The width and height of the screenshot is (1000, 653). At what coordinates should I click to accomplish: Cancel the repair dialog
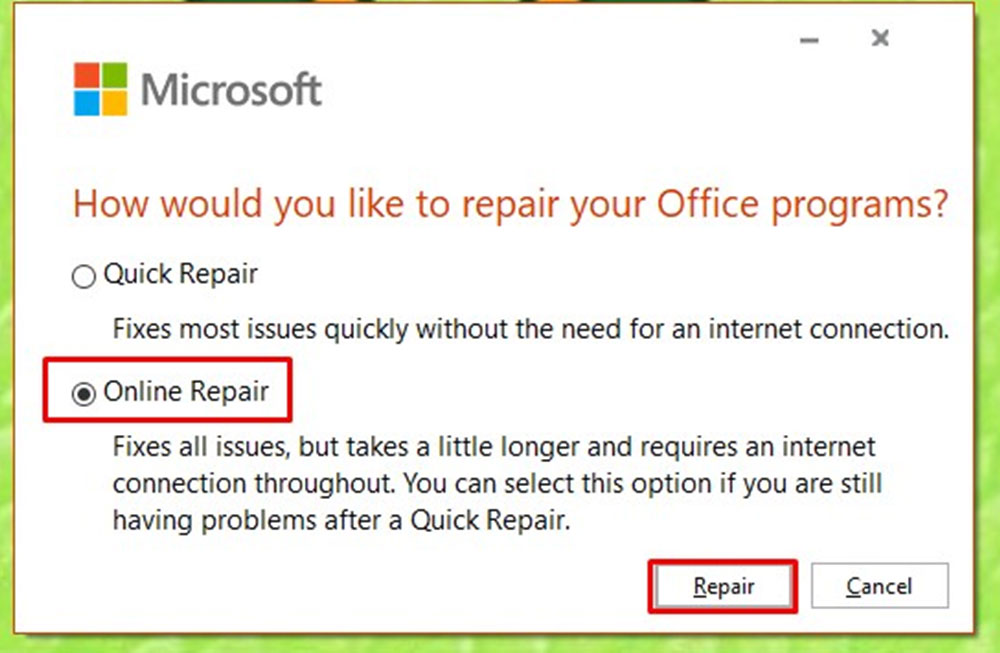(879, 586)
